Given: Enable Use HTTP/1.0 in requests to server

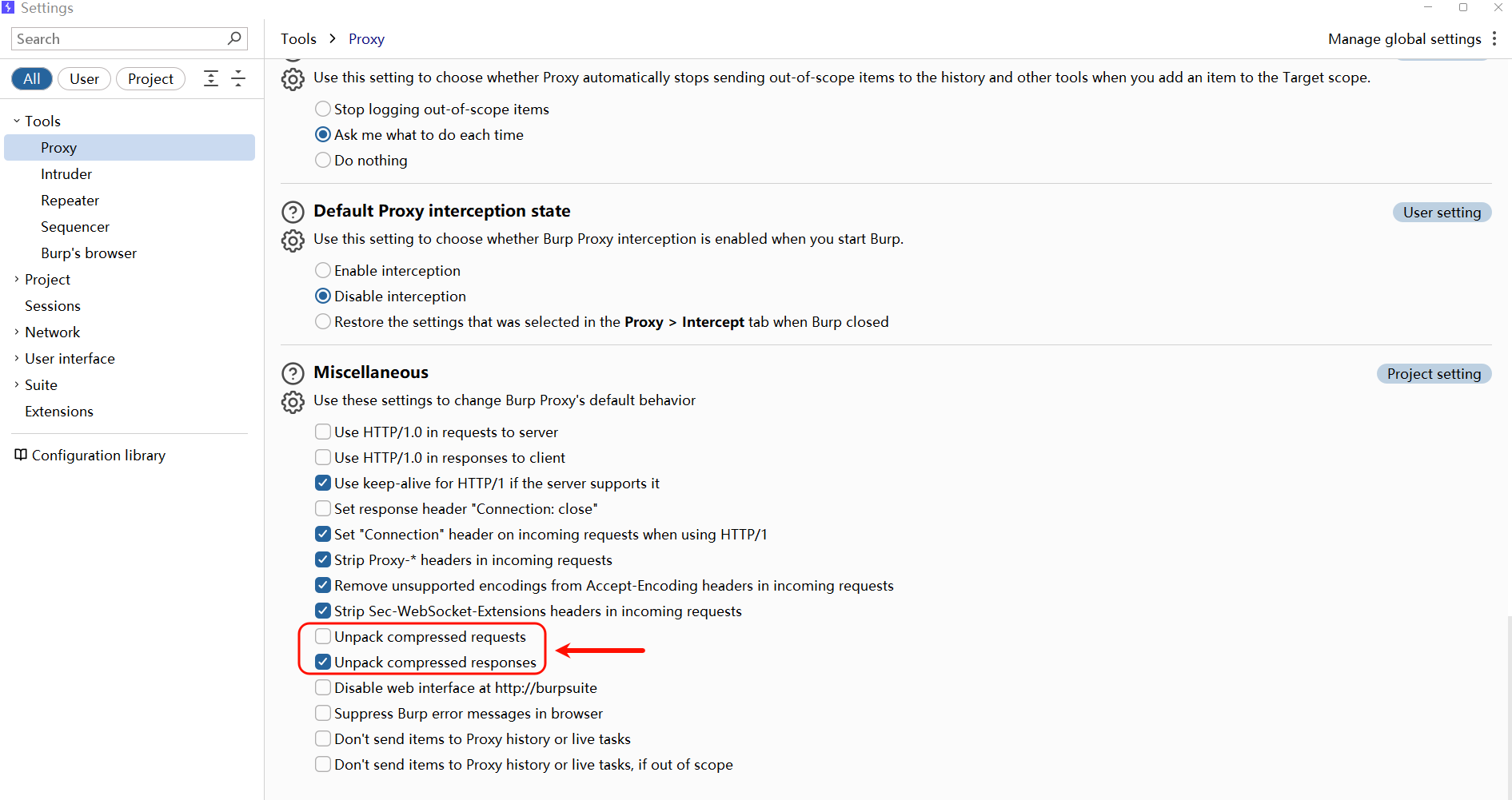Looking at the screenshot, I should 323,432.
